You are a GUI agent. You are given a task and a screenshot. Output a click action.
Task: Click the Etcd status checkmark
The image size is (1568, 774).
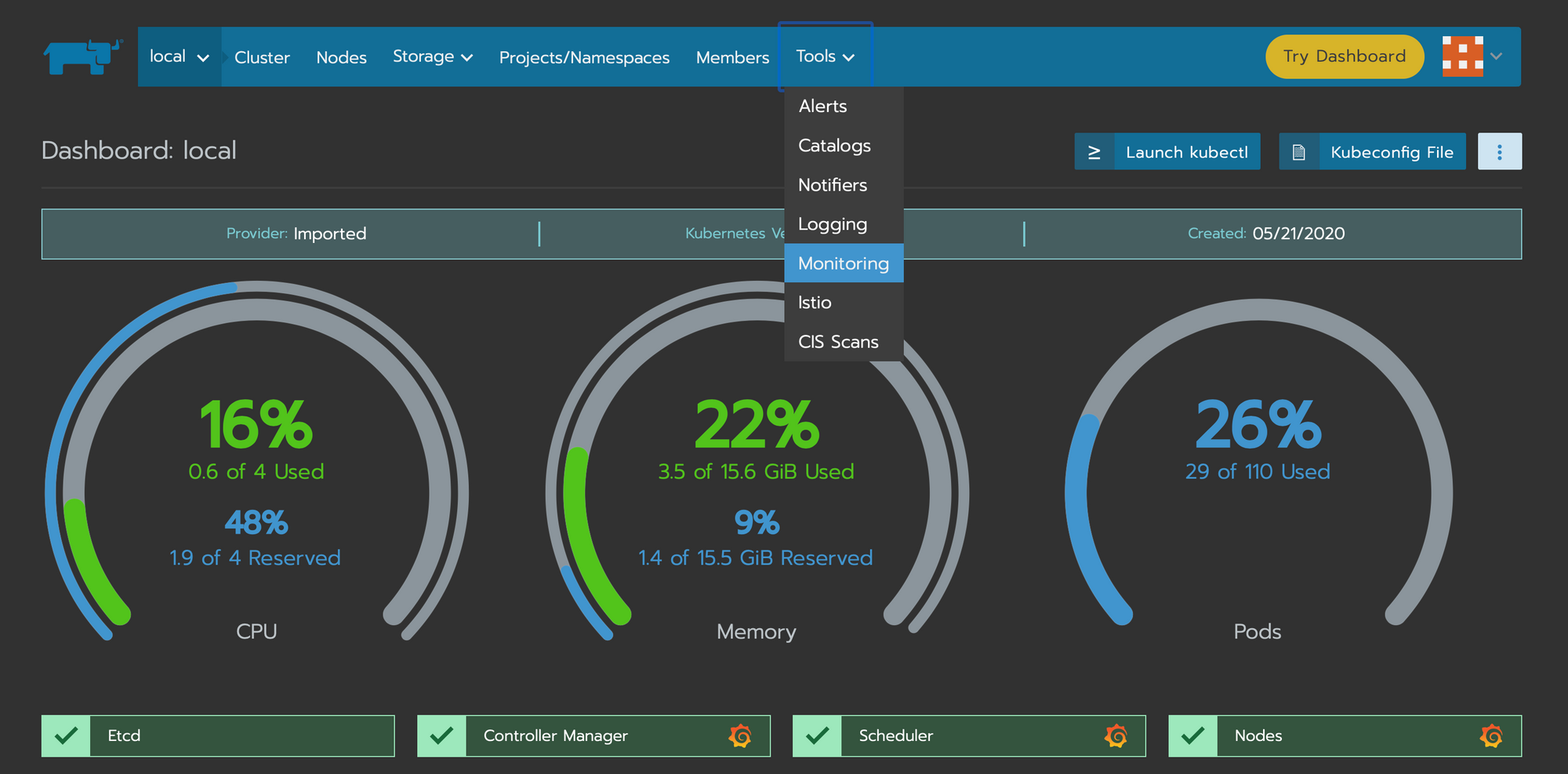pos(66,736)
